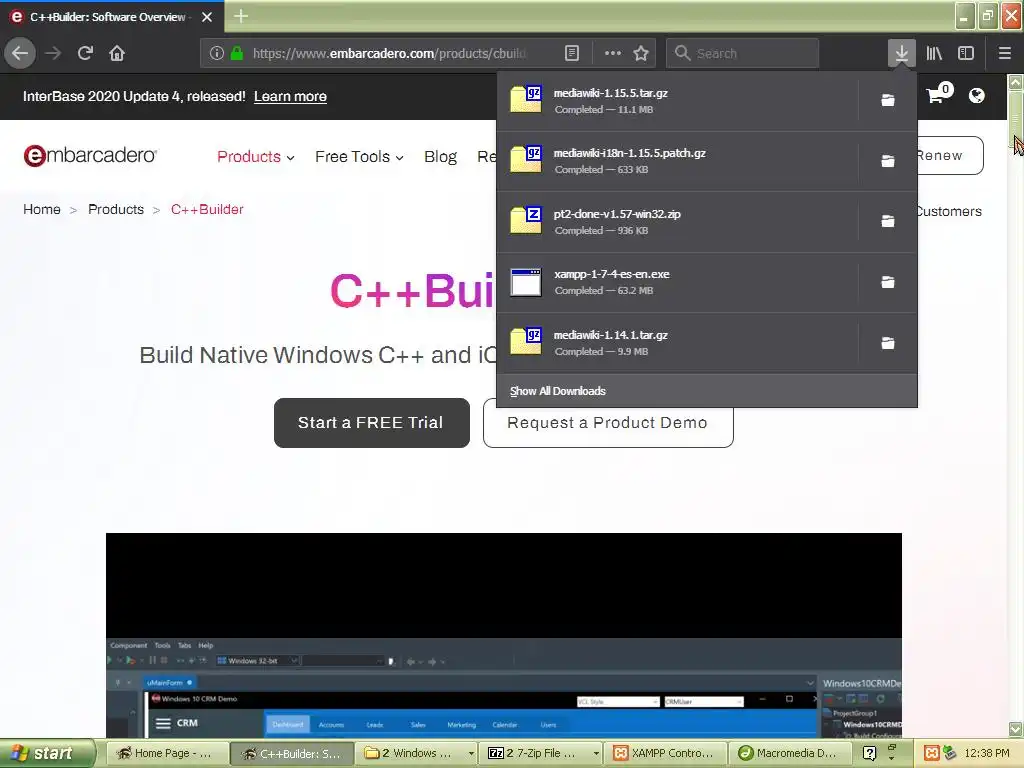Open the Windows Explorer taskbar group

click(417, 753)
